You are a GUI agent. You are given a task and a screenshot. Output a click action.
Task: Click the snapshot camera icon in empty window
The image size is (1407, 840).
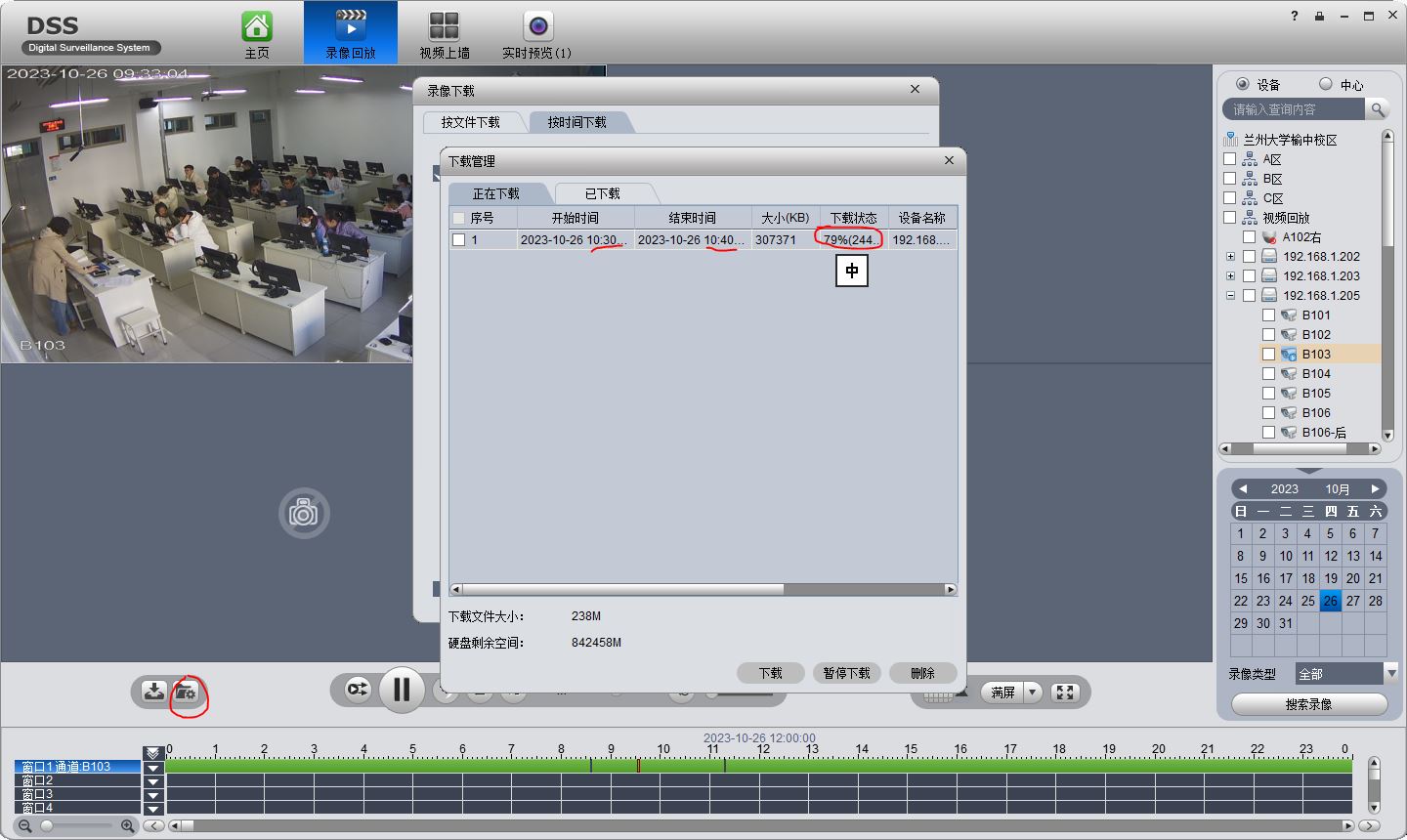[304, 513]
